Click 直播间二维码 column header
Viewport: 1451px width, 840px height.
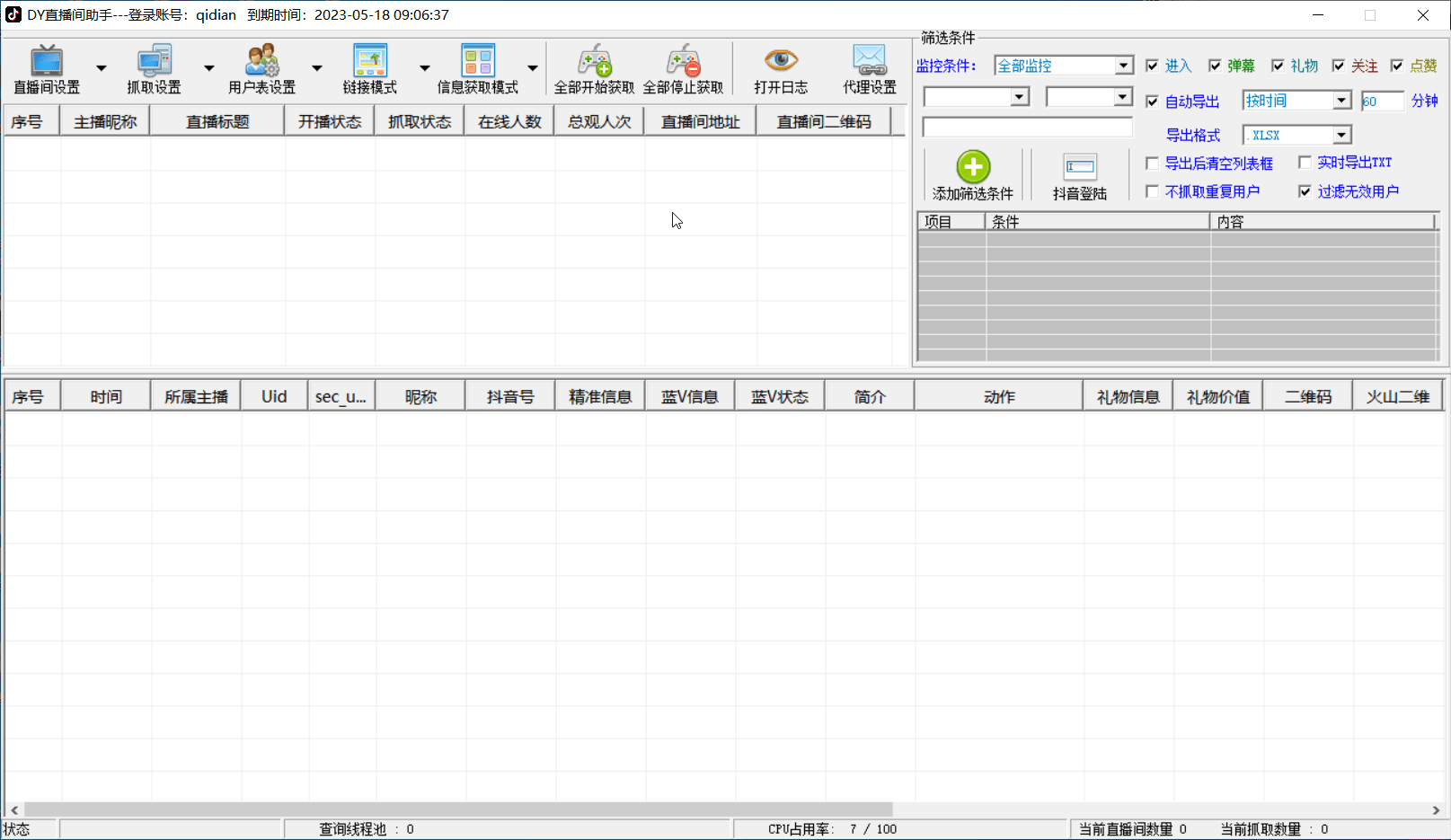point(824,121)
